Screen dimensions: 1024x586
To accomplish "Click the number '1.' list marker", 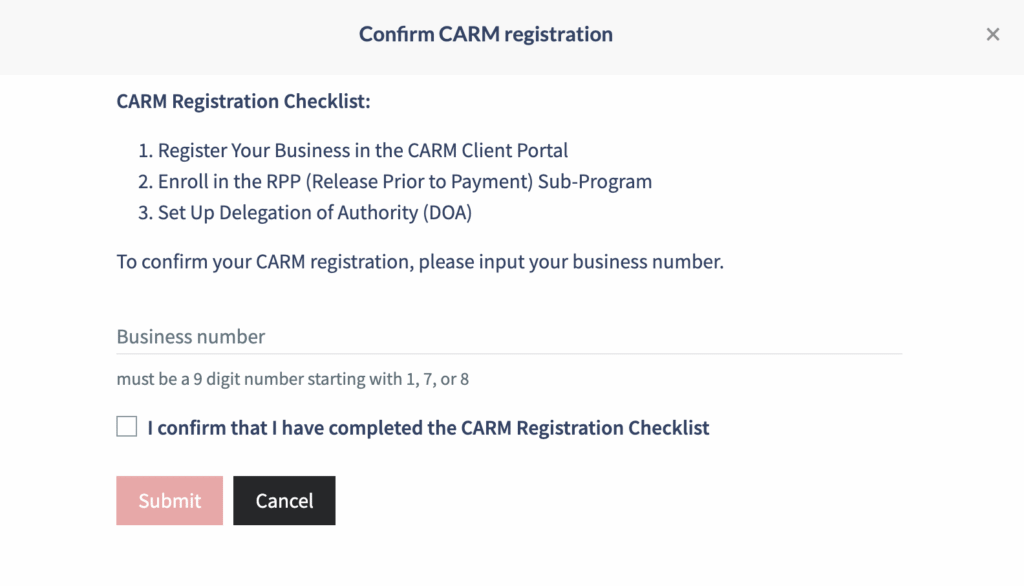I will (145, 151).
